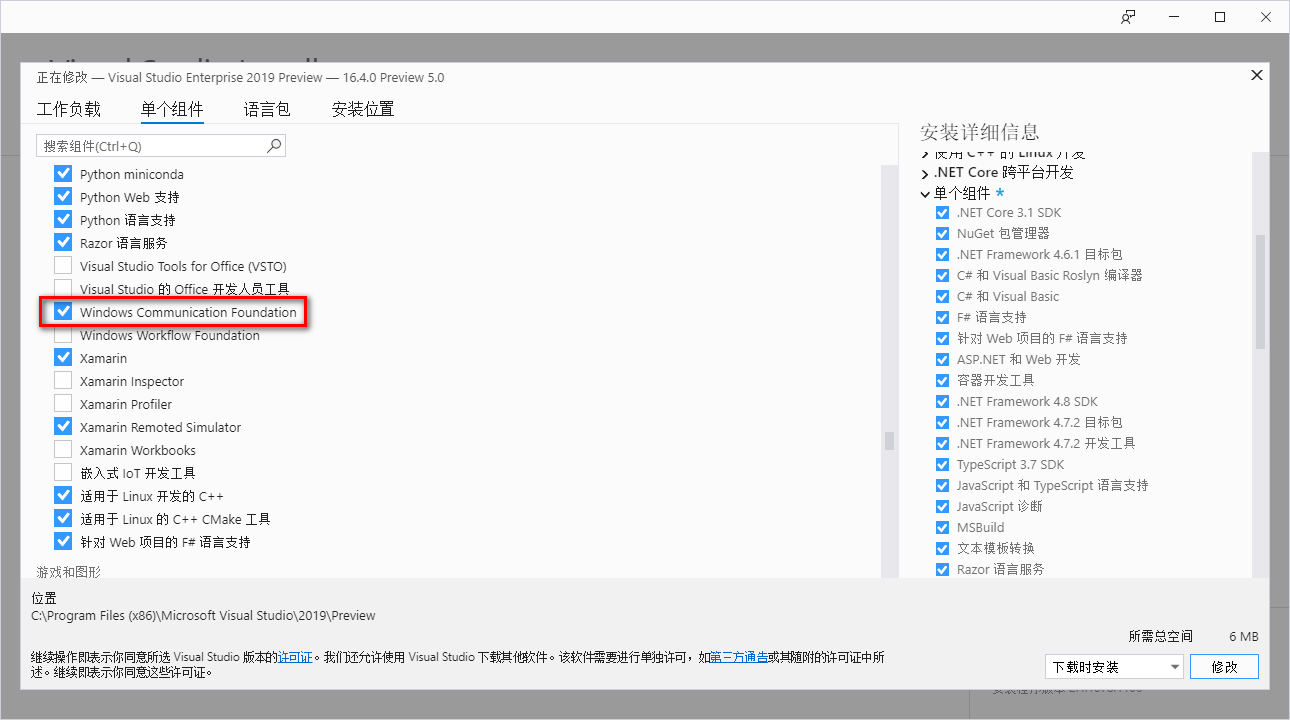
Task: Toggle .NET Framework 4.8 SDK checkbox
Action: (x=942, y=402)
